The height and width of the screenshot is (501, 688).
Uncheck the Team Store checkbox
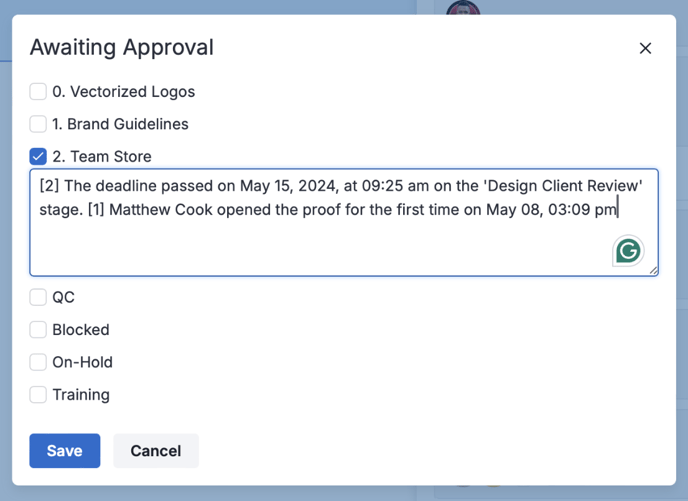coord(38,156)
